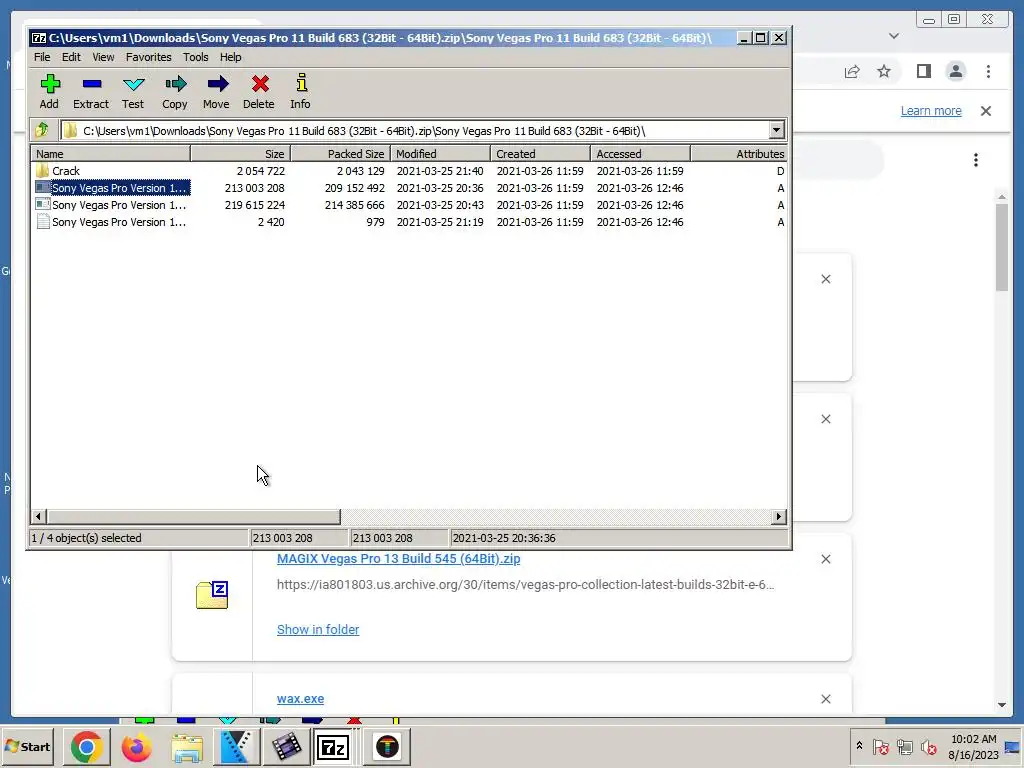Sort by Accessed column header
This screenshot has width=1024, height=768.
pyautogui.click(x=640, y=153)
